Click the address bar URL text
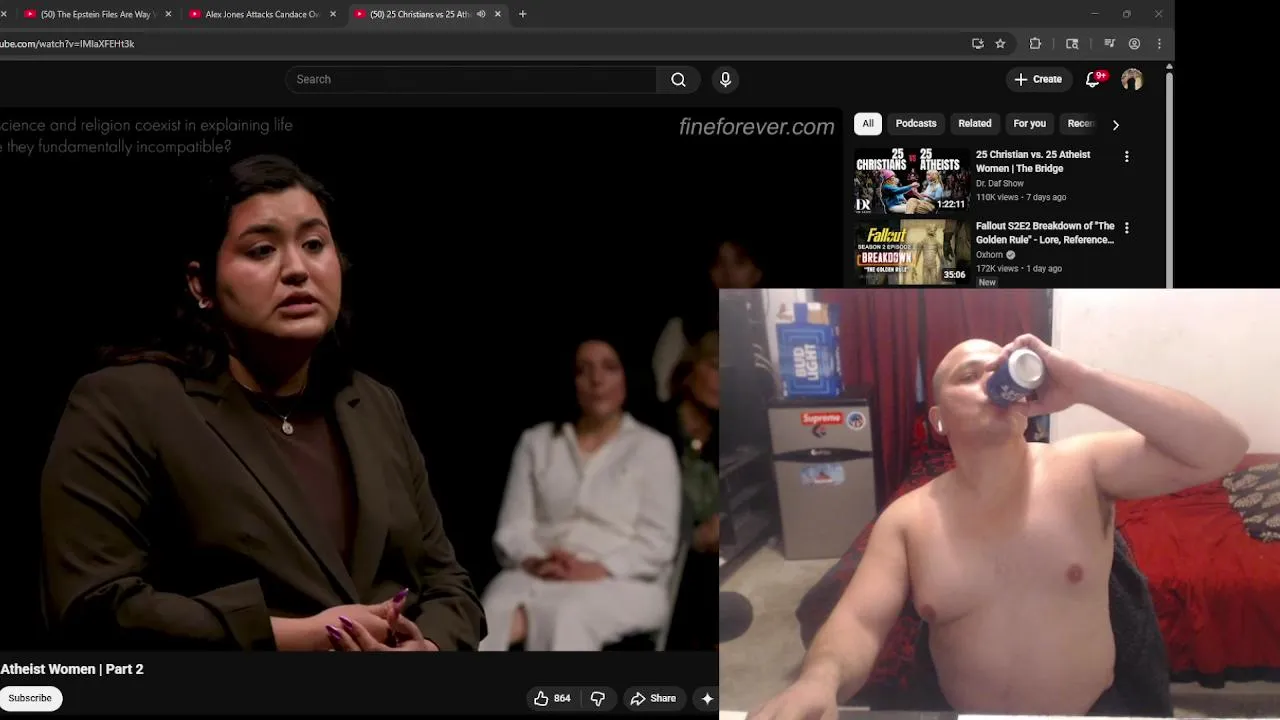 tap(67, 44)
